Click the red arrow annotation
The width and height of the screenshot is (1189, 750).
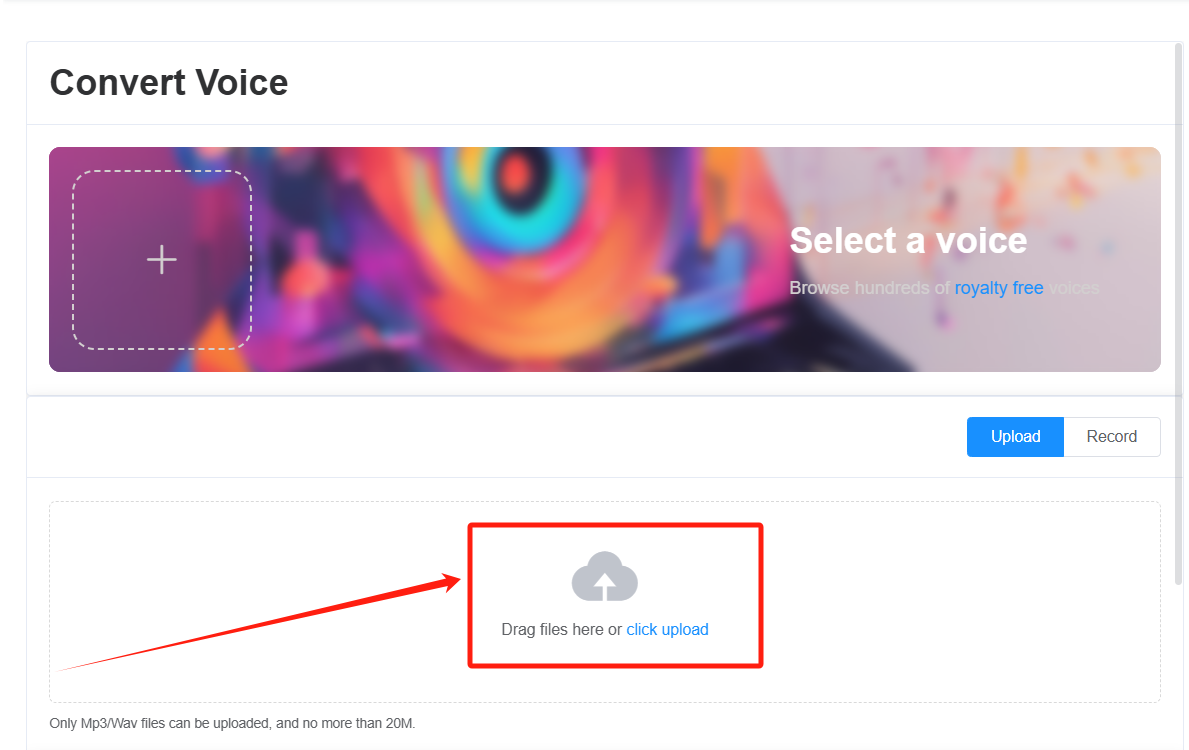pos(259,623)
